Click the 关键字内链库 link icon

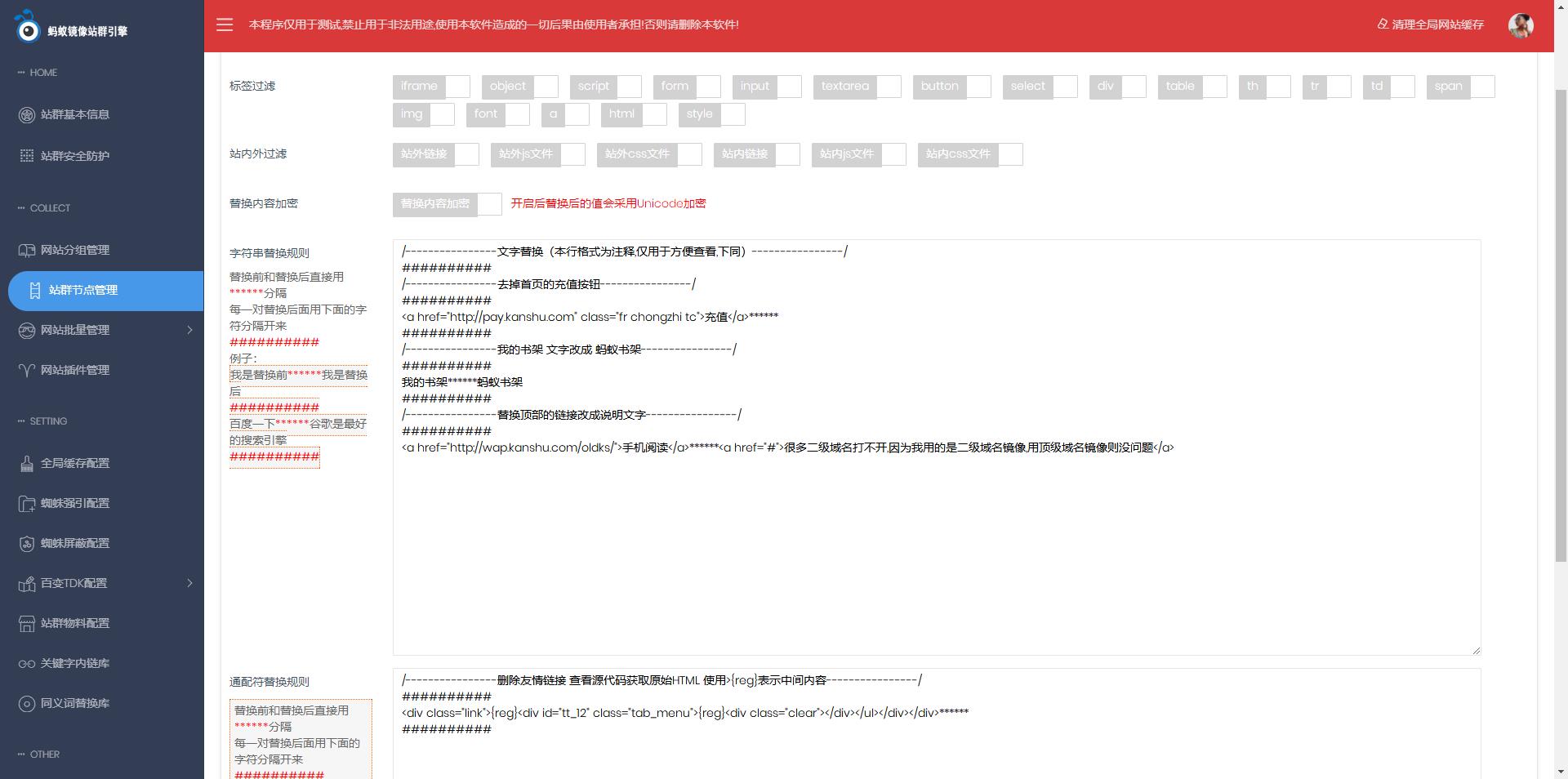[x=27, y=664]
